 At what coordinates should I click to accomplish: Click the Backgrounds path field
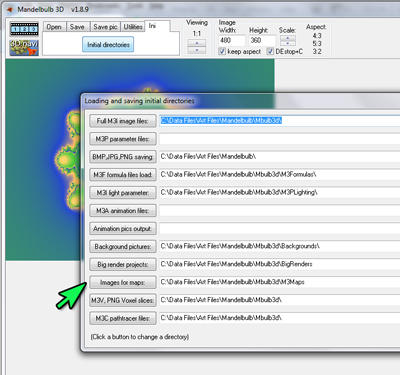click(279, 247)
